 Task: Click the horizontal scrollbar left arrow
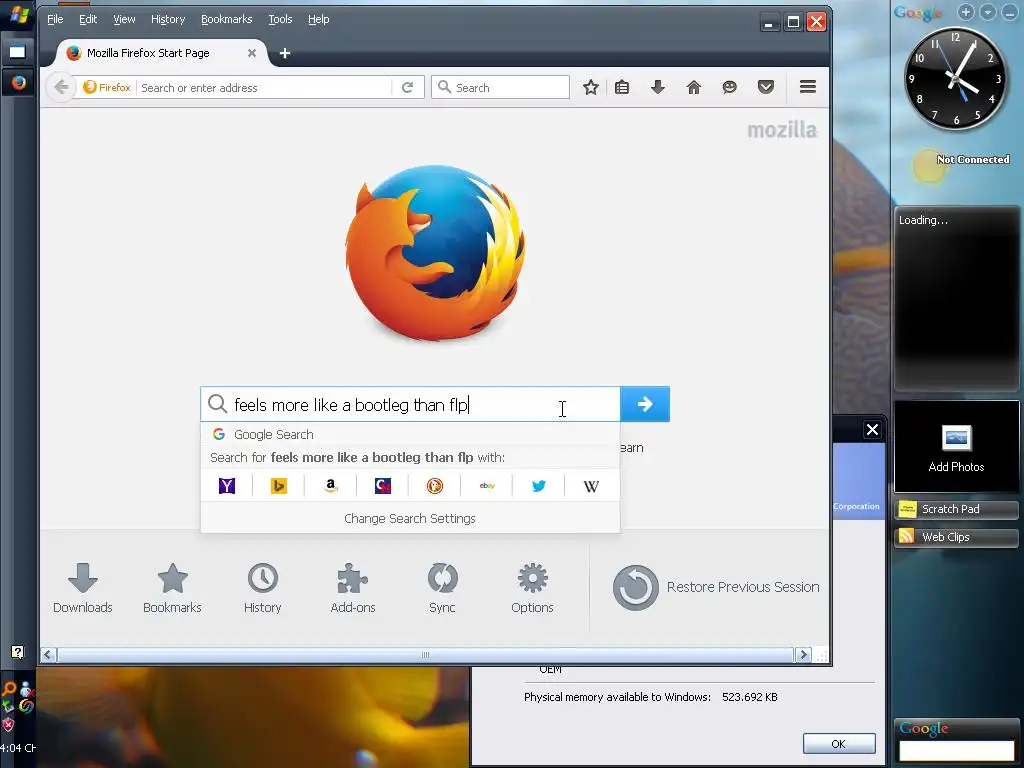48,654
